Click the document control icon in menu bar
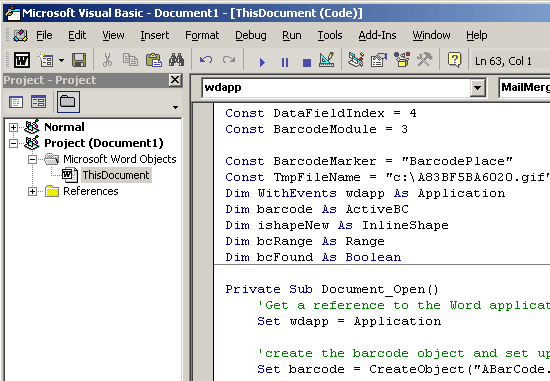The height and width of the screenshot is (381, 550). click(x=20, y=35)
